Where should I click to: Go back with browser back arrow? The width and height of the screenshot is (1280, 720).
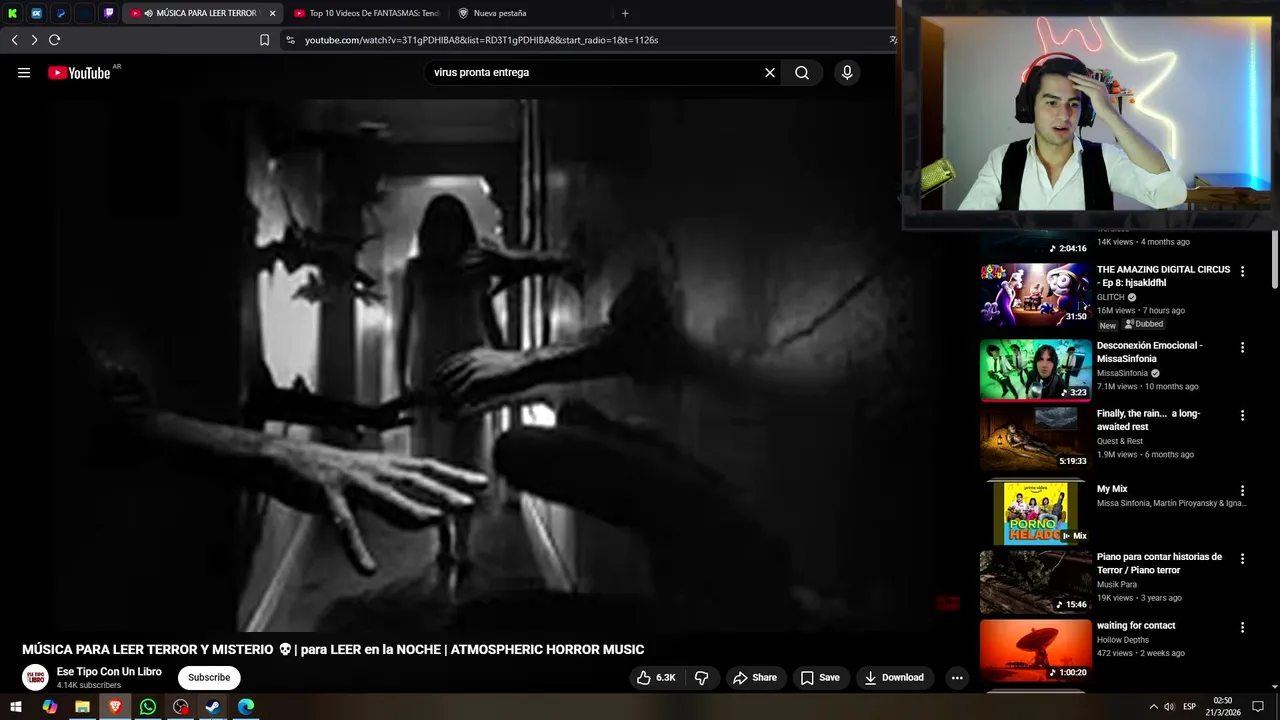[15, 40]
